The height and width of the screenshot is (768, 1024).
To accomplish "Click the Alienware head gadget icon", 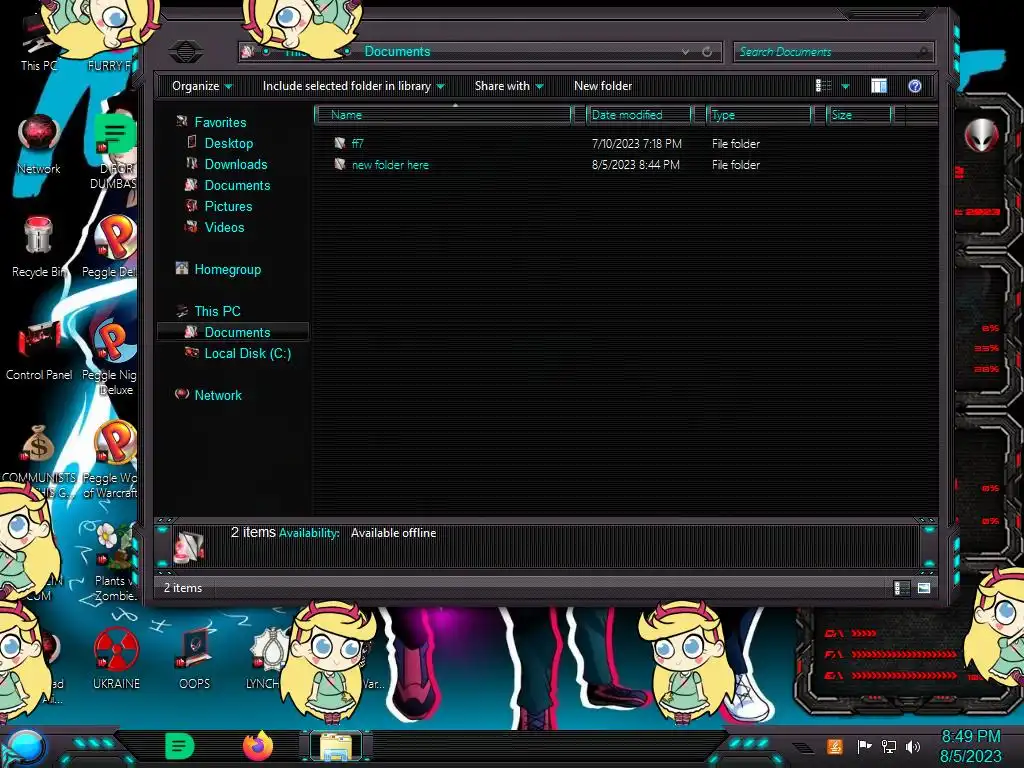I will pos(981,136).
